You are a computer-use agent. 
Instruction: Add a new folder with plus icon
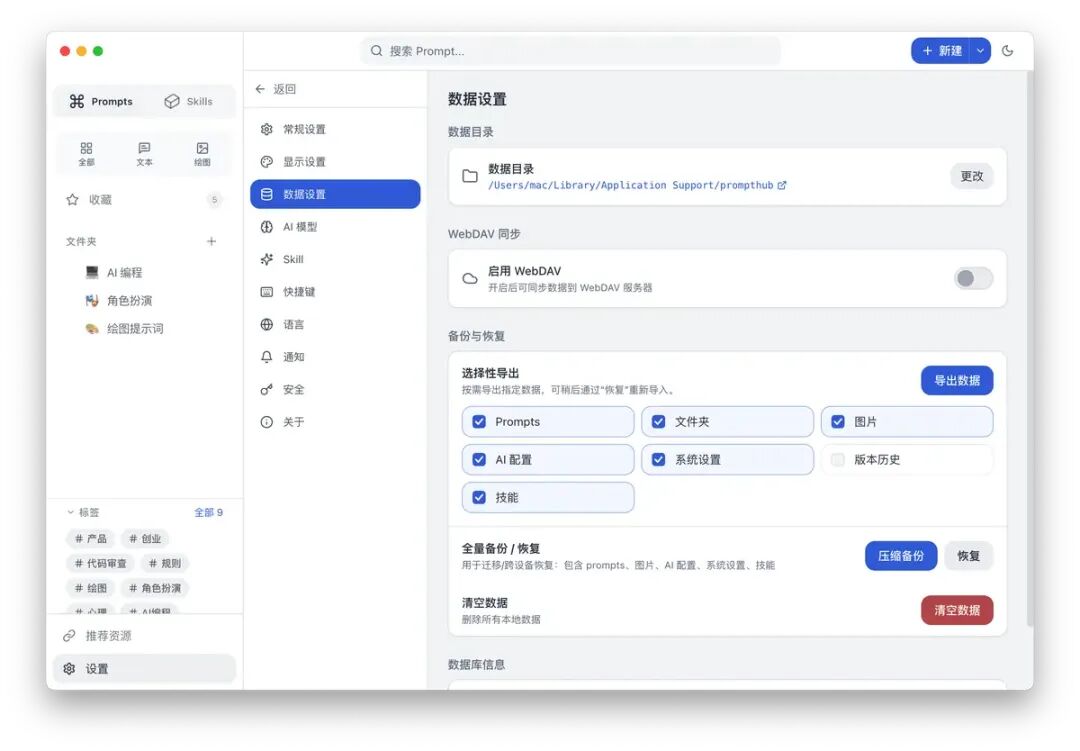tap(211, 241)
